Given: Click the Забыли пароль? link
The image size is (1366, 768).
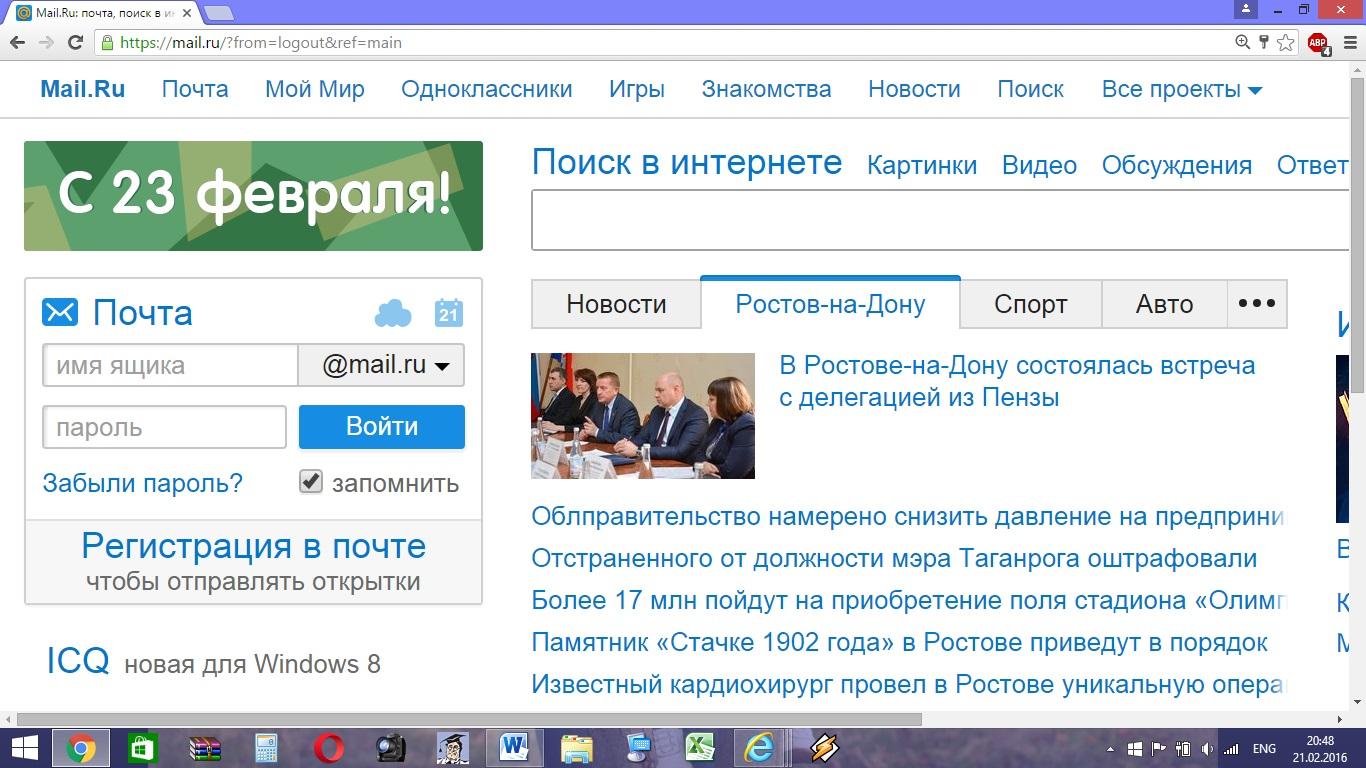Looking at the screenshot, I should 142,483.
